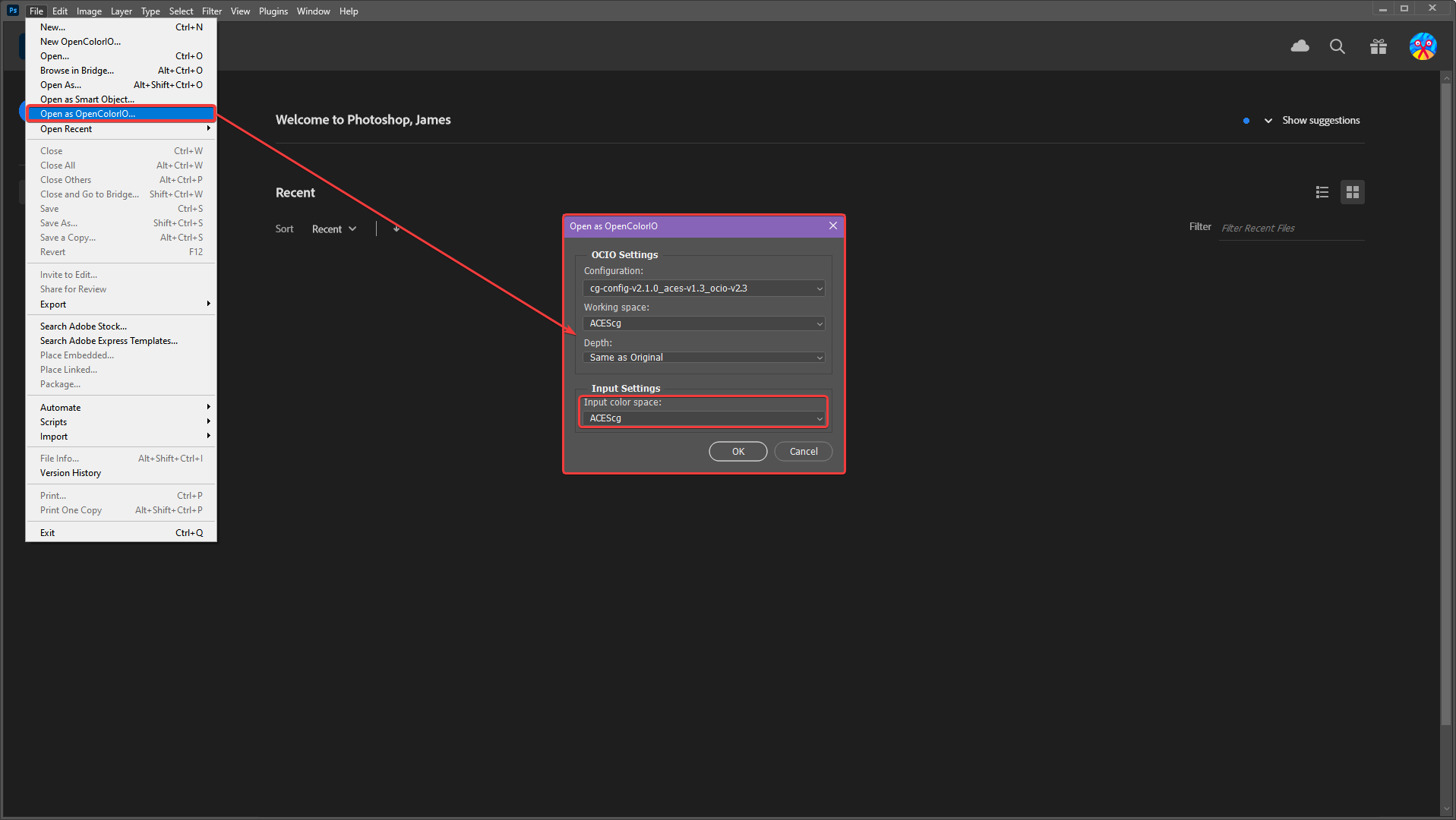The height and width of the screenshot is (820, 1456).
Task: Choose Open as Smart Object... item
Action: tap(121, 99)
